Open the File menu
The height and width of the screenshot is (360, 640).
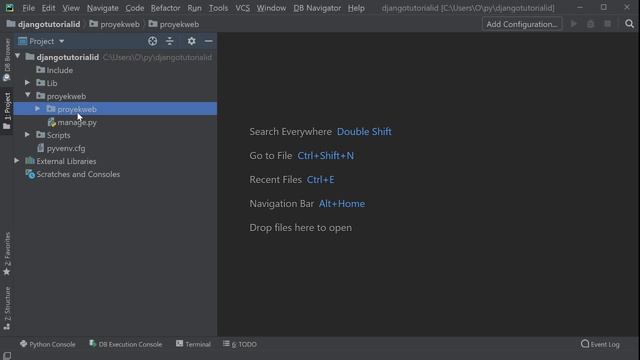click(x=28, y=8)
